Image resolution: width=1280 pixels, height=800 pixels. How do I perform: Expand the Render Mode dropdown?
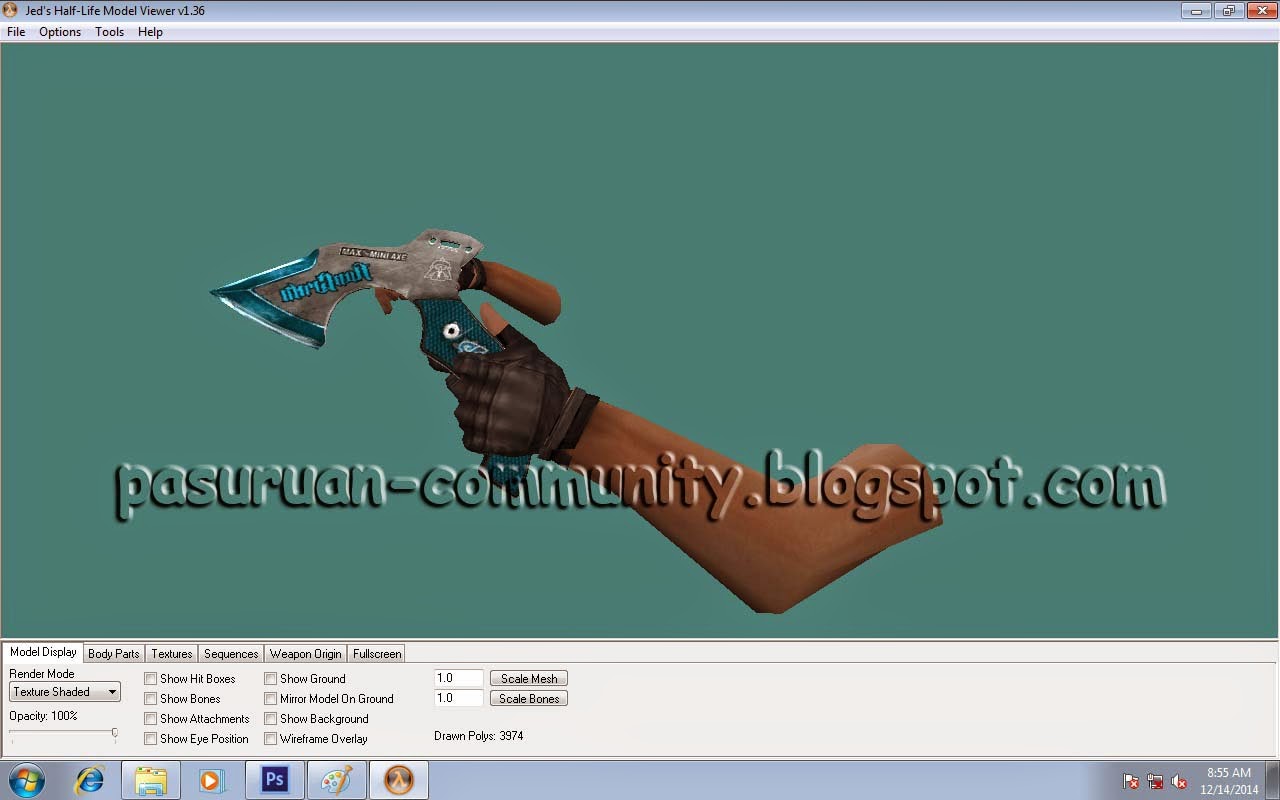(x=65, y=692)
